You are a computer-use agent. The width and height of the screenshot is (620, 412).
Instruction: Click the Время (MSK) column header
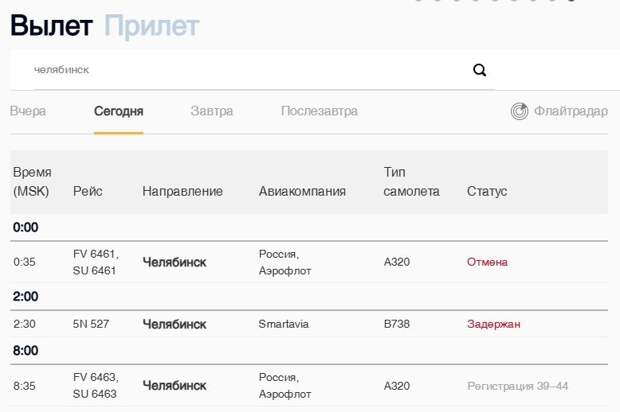click(32, 181)
